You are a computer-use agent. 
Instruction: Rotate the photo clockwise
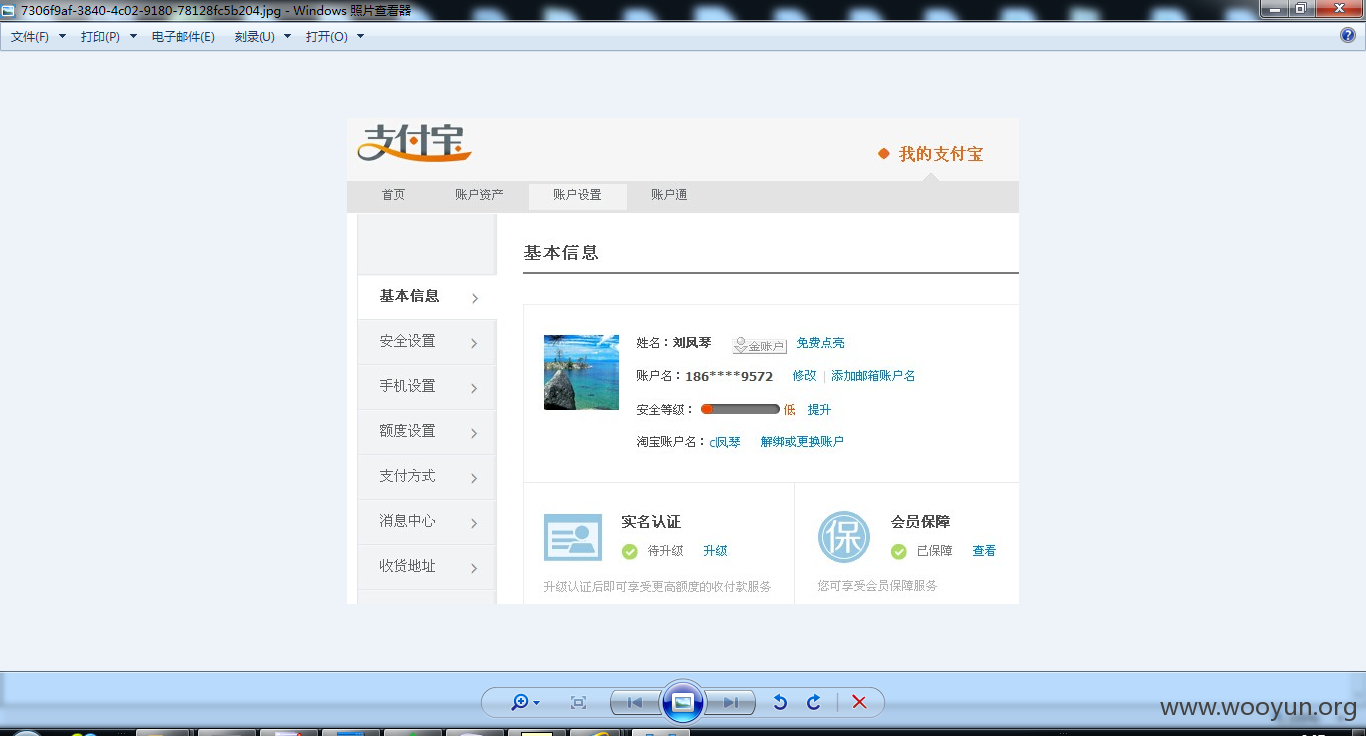coord(814,703)
